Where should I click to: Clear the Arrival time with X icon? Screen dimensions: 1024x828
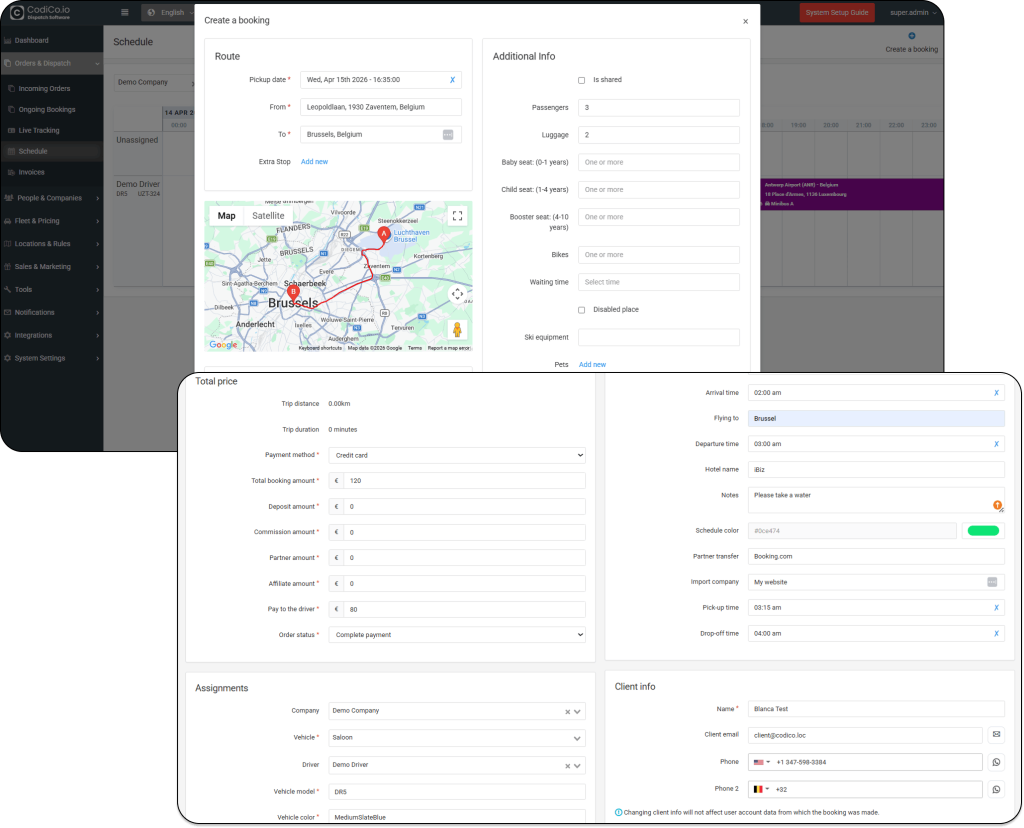tap(996, 393)
